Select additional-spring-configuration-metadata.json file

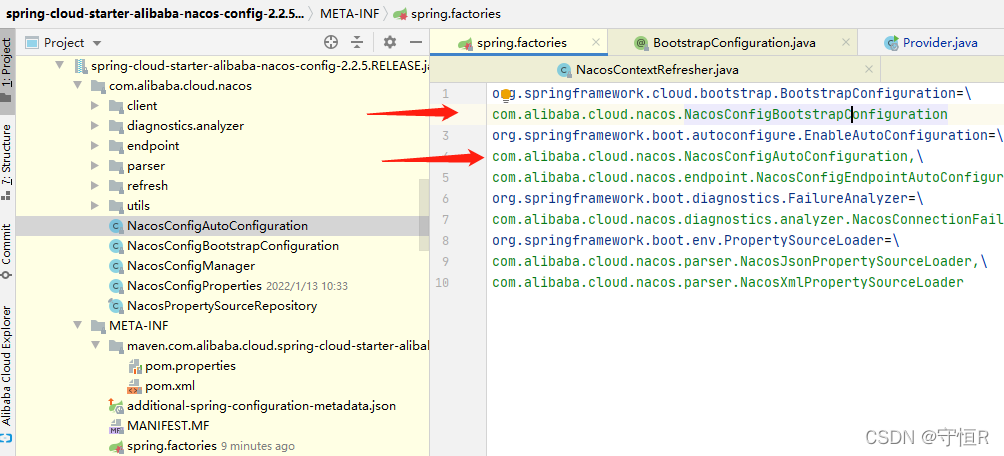pos(261,405)
